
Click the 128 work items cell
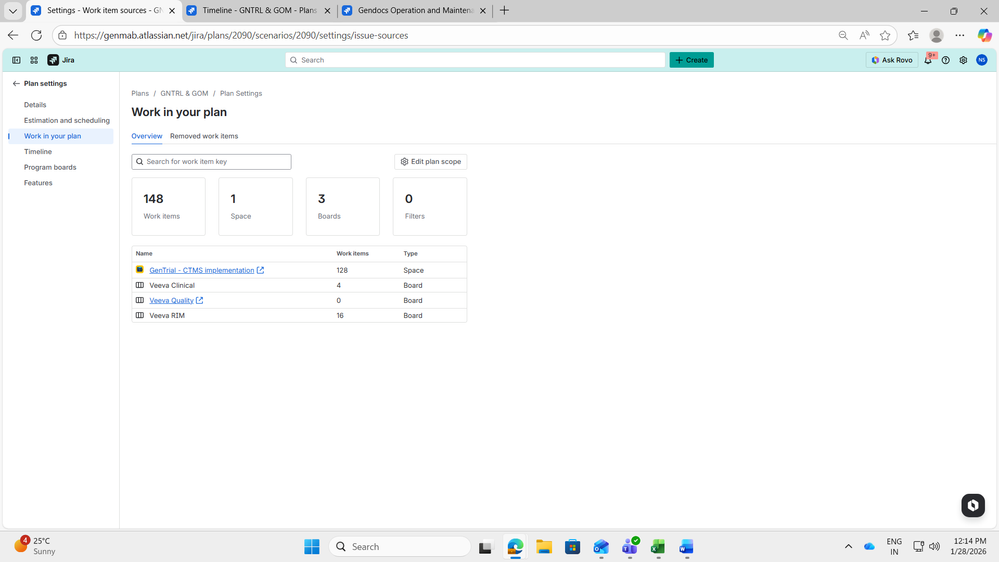point(342,270)
